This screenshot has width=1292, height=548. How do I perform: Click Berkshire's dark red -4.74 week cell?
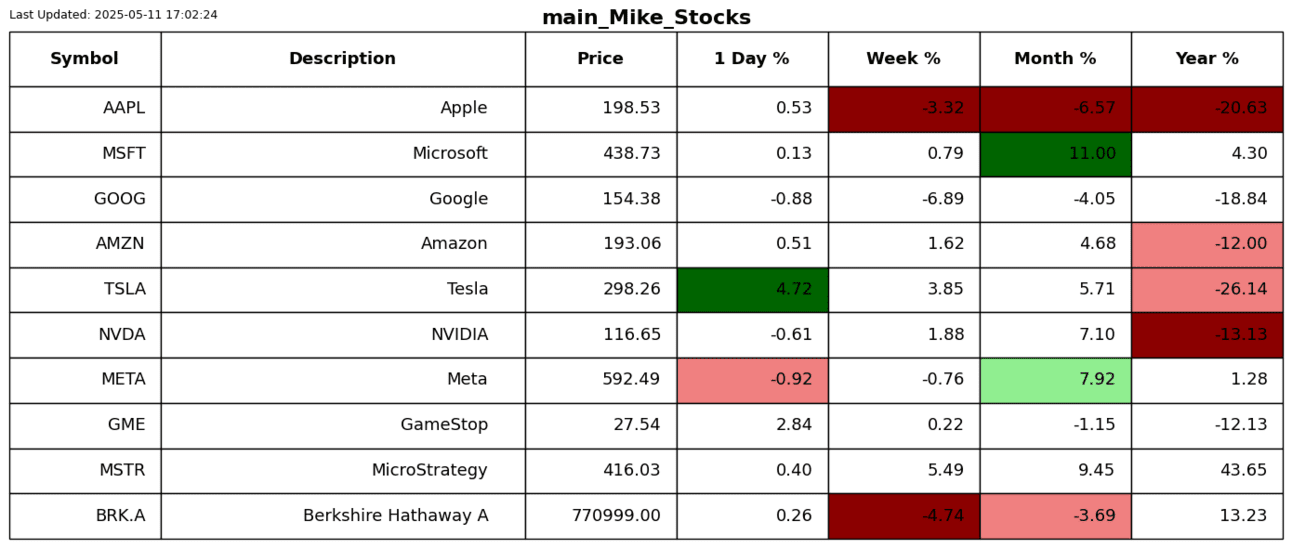pos(903,516)
